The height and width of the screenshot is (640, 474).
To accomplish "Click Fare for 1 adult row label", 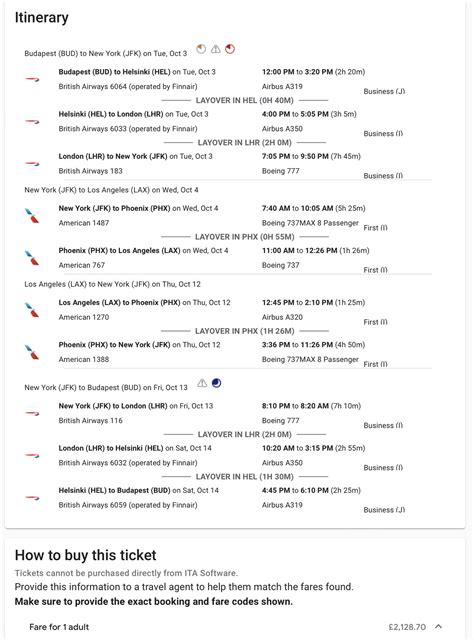I will 59,627.
